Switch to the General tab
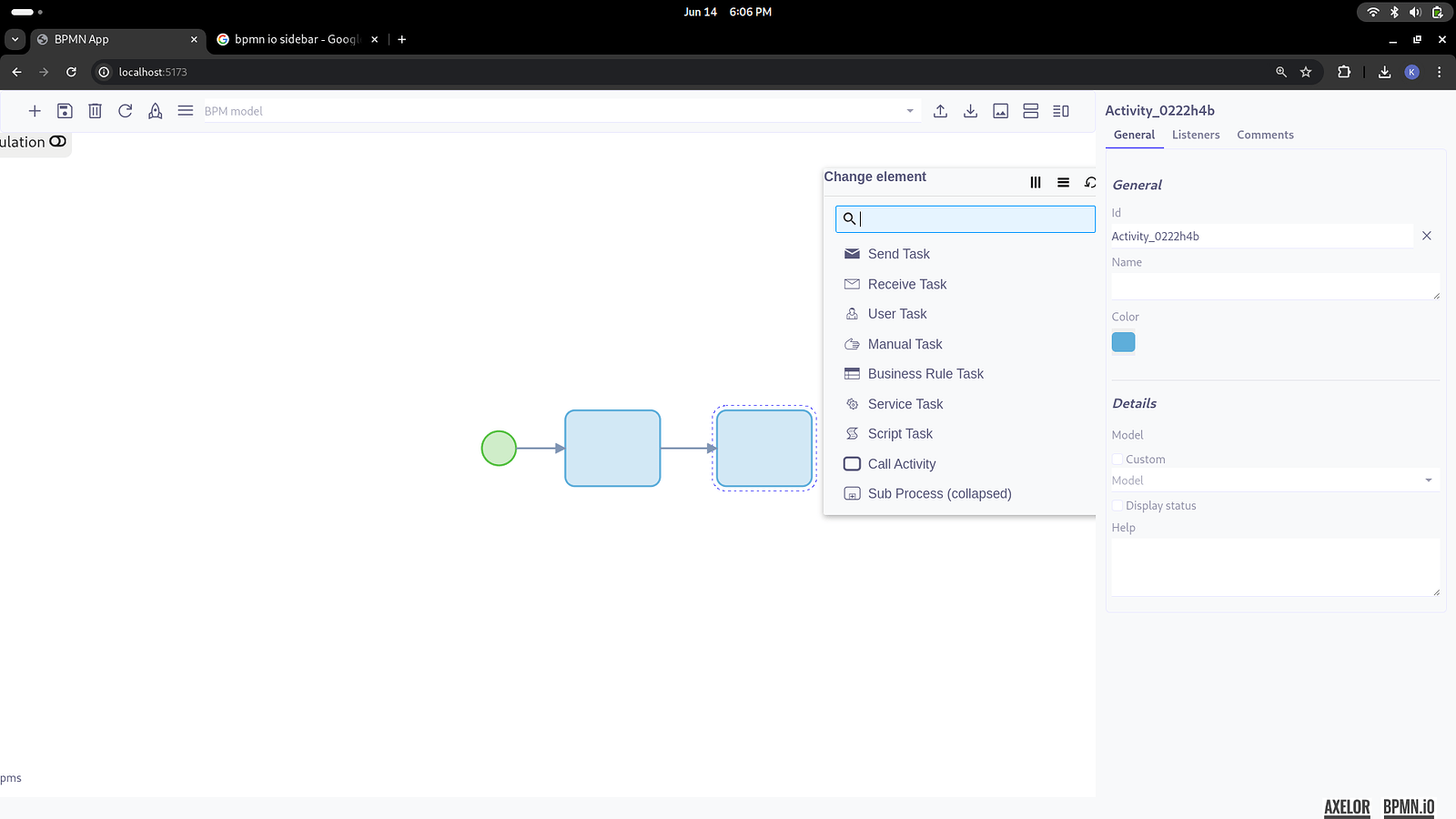 coord(1134,135)
